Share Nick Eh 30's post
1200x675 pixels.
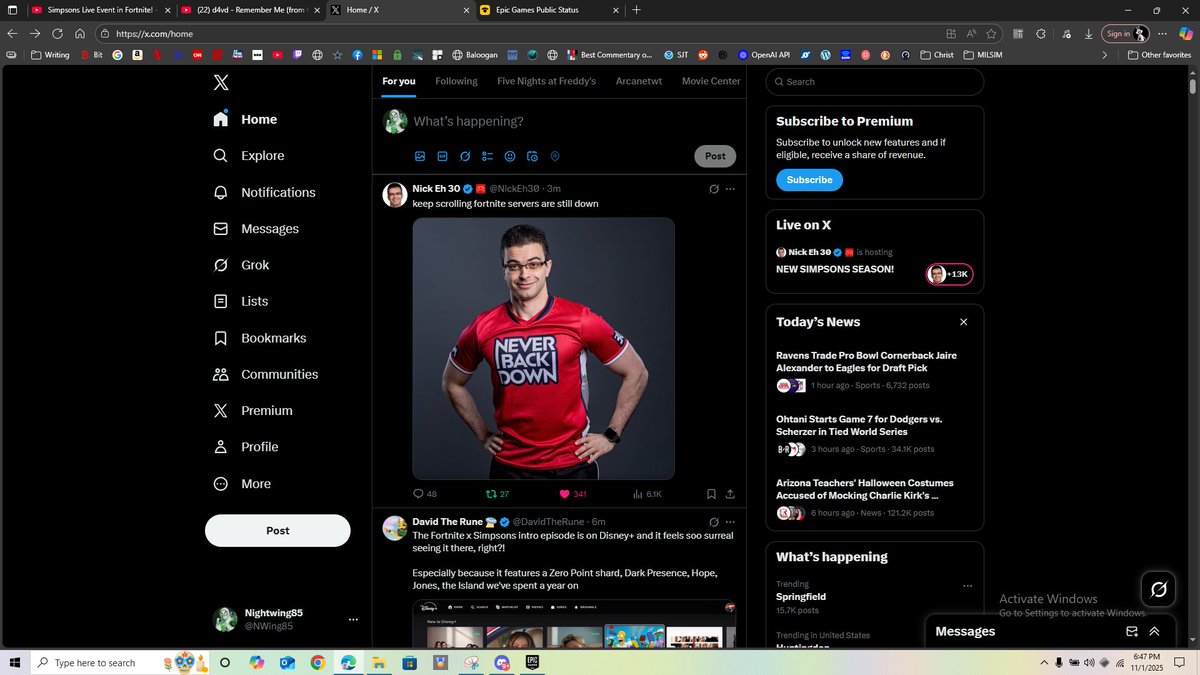tap(730, 494)
